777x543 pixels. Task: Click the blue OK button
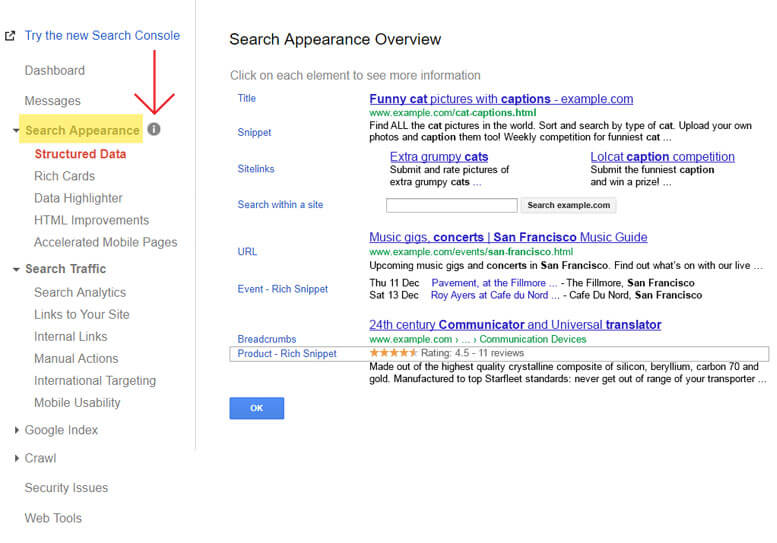tap(257, 408)
